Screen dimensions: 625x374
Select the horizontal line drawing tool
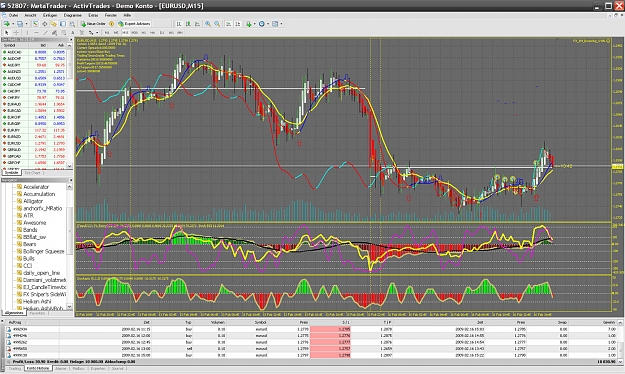(36, 32)
